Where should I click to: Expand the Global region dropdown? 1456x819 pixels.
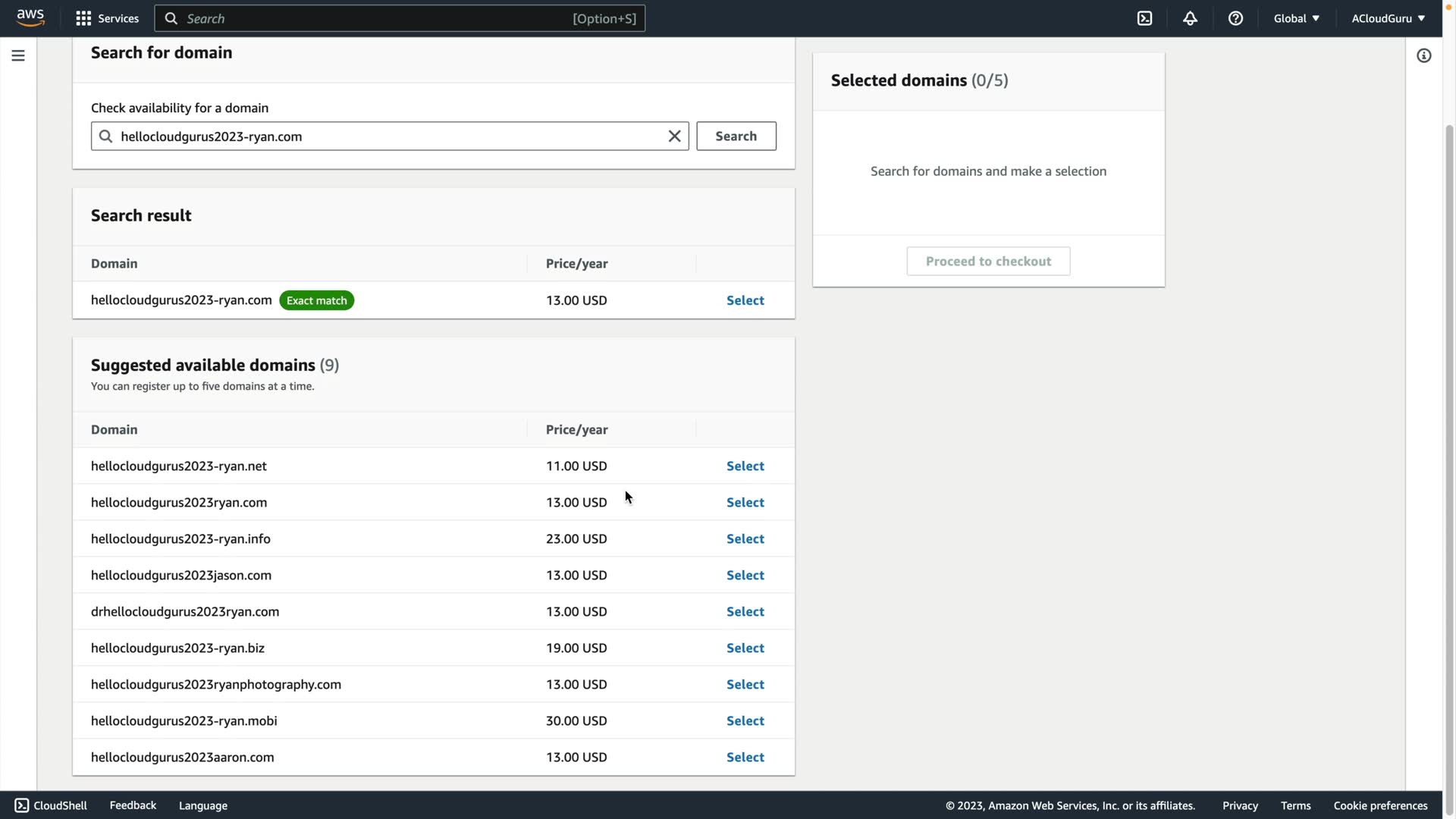coord(1296,18)
